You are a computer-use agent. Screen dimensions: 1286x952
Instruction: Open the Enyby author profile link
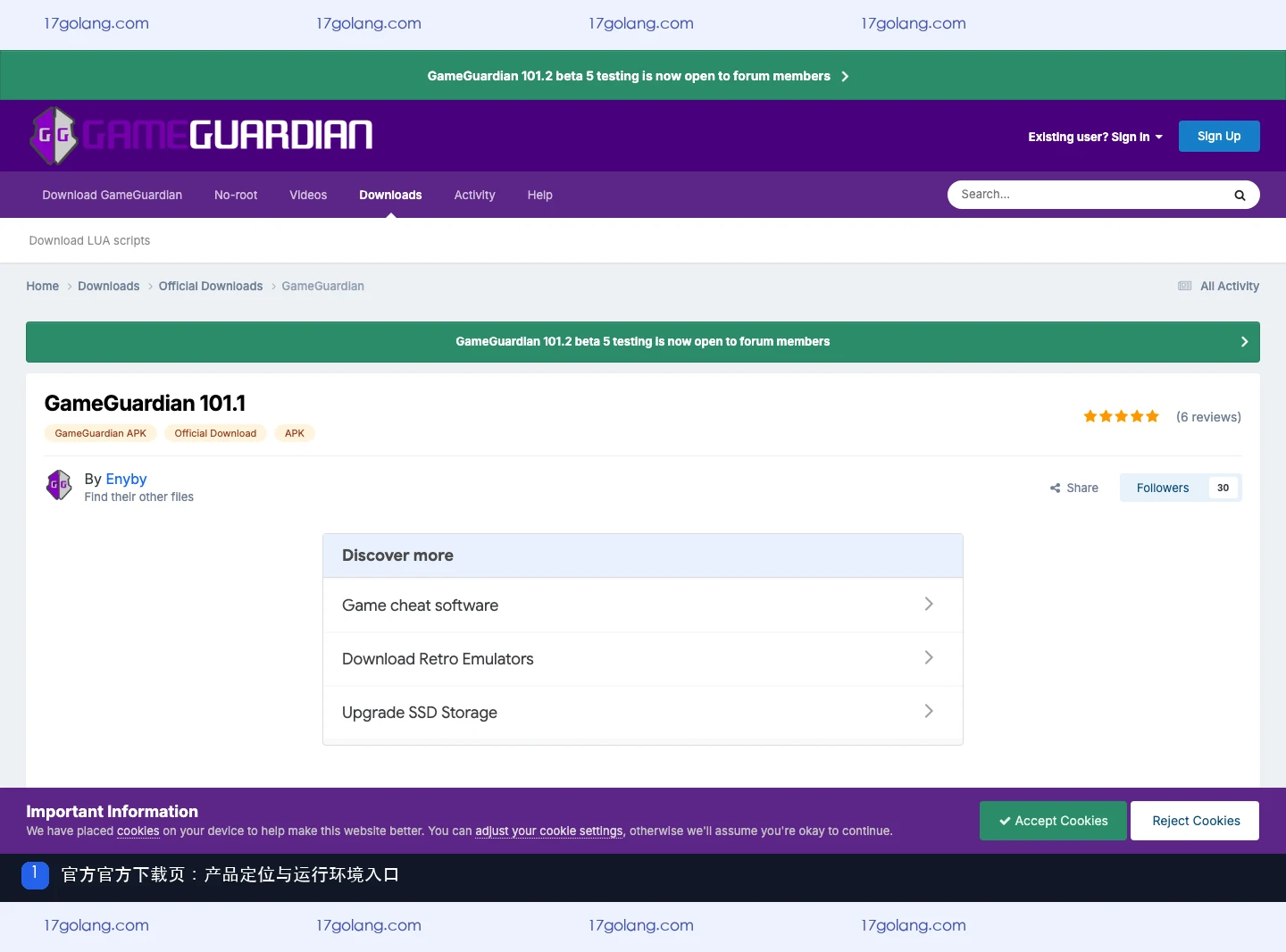126,479
